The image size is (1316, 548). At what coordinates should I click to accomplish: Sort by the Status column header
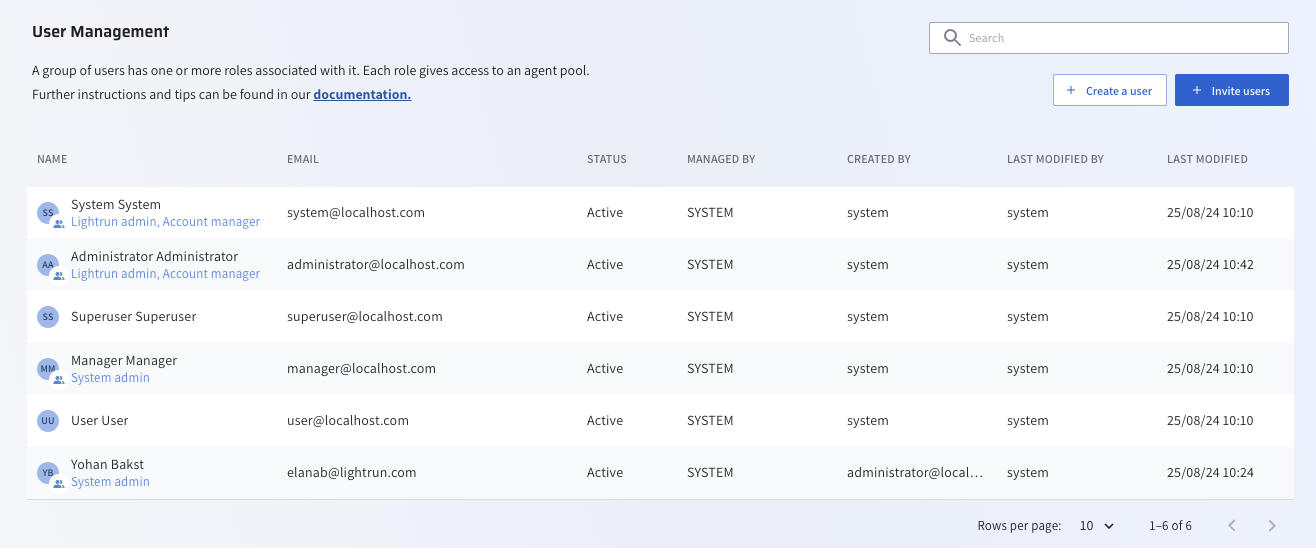pyautogui.click(x=606, y=159)
